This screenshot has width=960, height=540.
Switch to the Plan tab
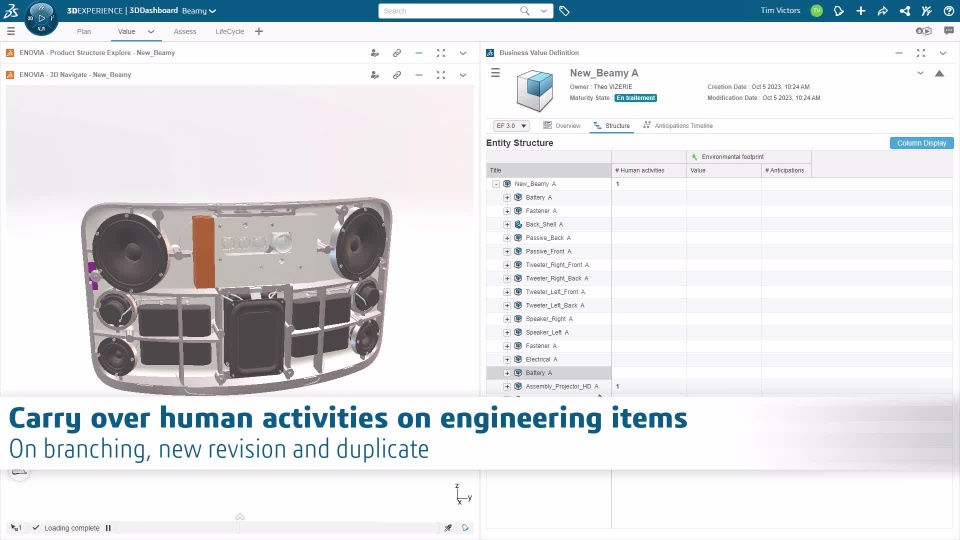(84, 31)
